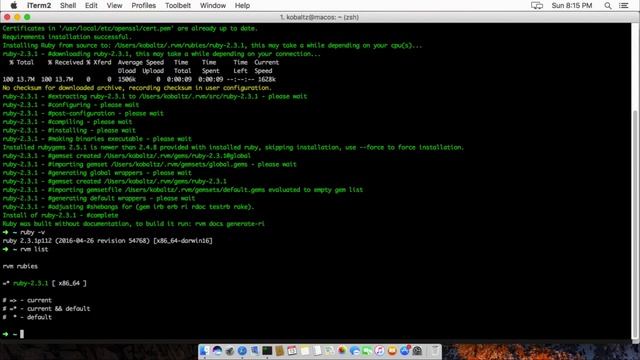Open the iTerm2 application menu
The image size is (640, 360).
click(39, 5)
